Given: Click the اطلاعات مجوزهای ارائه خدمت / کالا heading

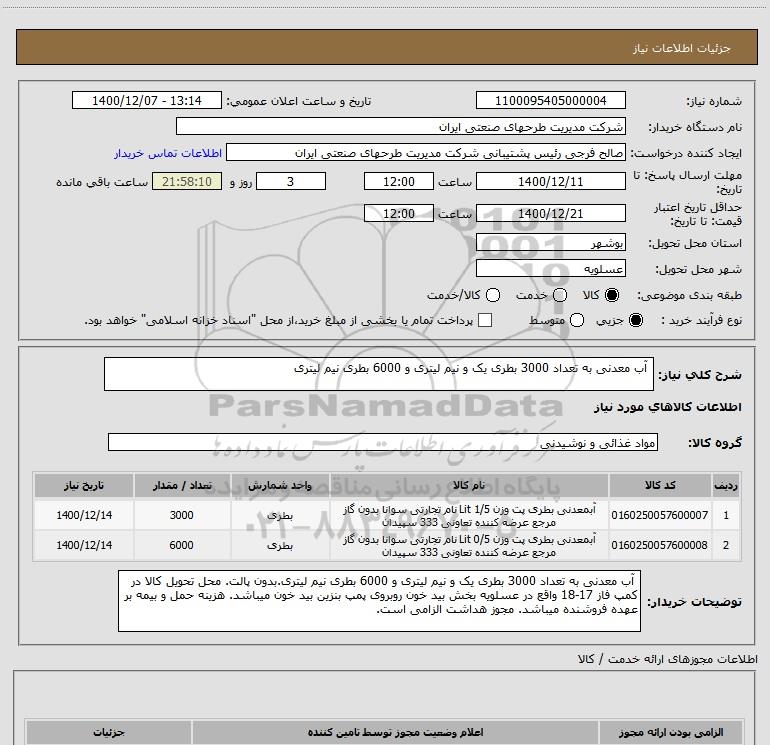Looking at the screenshot, I should (667, 659).
